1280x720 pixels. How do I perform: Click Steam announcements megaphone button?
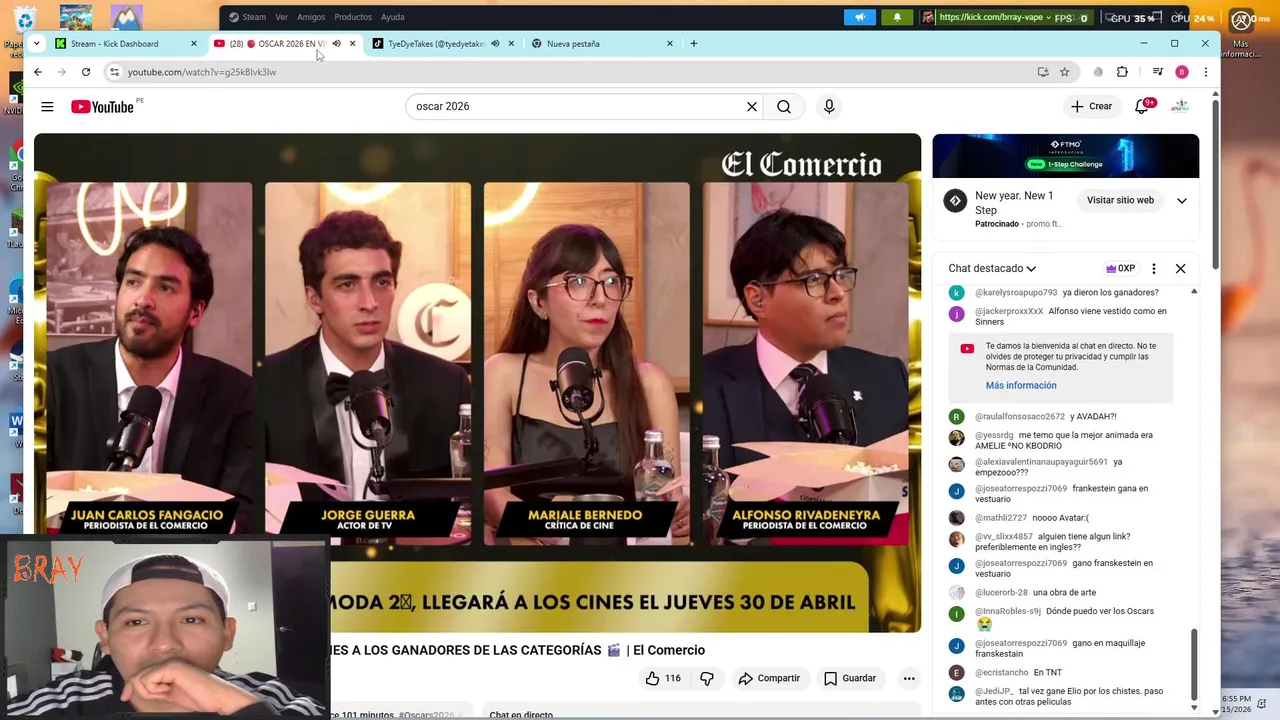coord(860,17)
